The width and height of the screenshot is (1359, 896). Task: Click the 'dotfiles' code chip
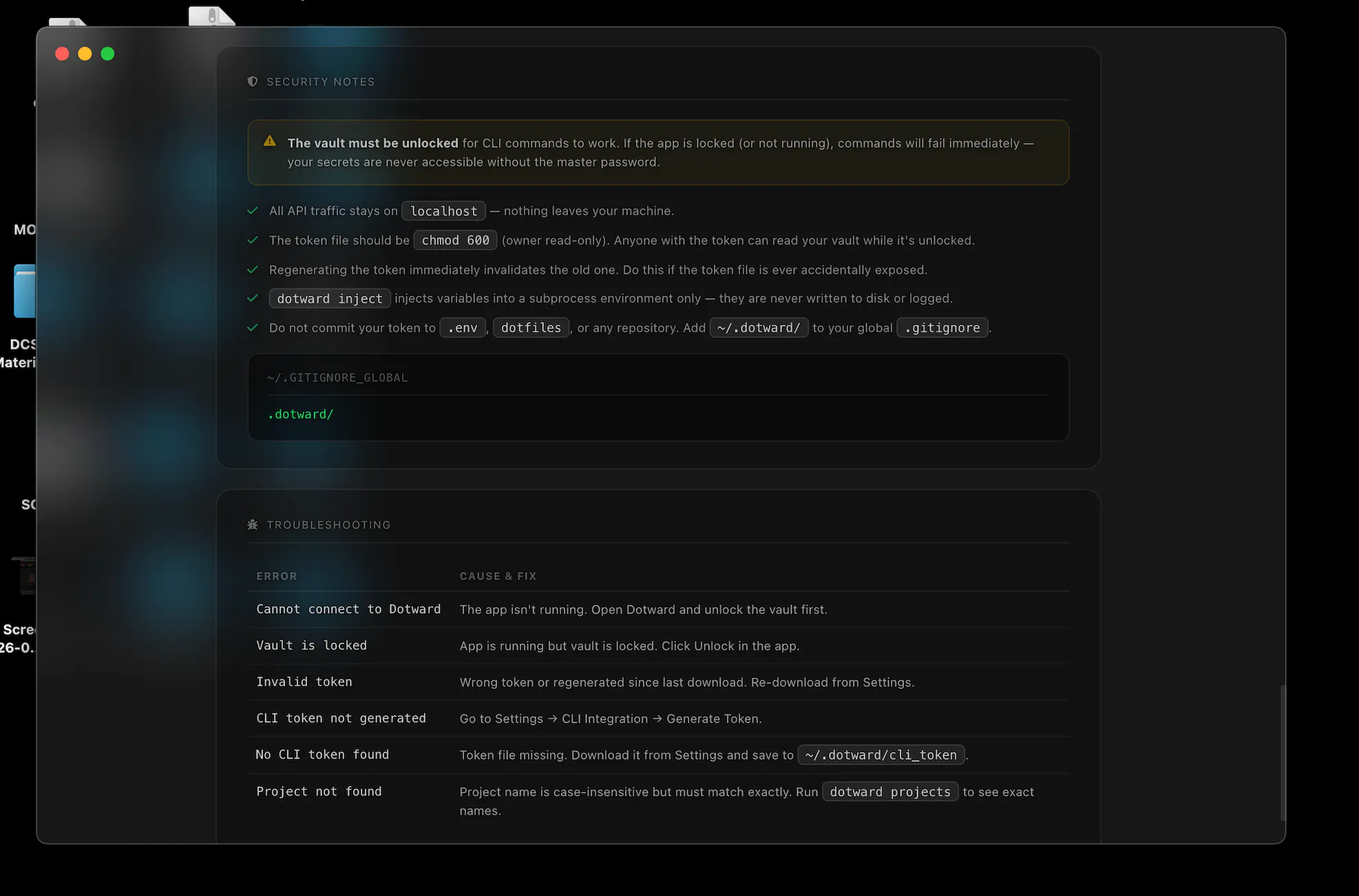tap(531, 328)
